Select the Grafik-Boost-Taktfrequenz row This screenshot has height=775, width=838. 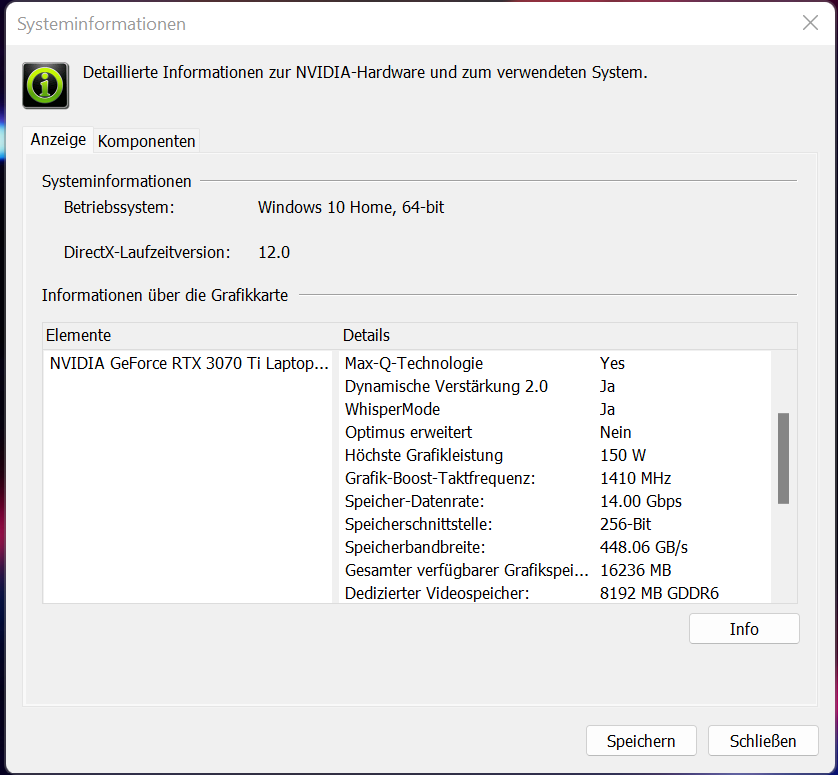pos(555,478)
